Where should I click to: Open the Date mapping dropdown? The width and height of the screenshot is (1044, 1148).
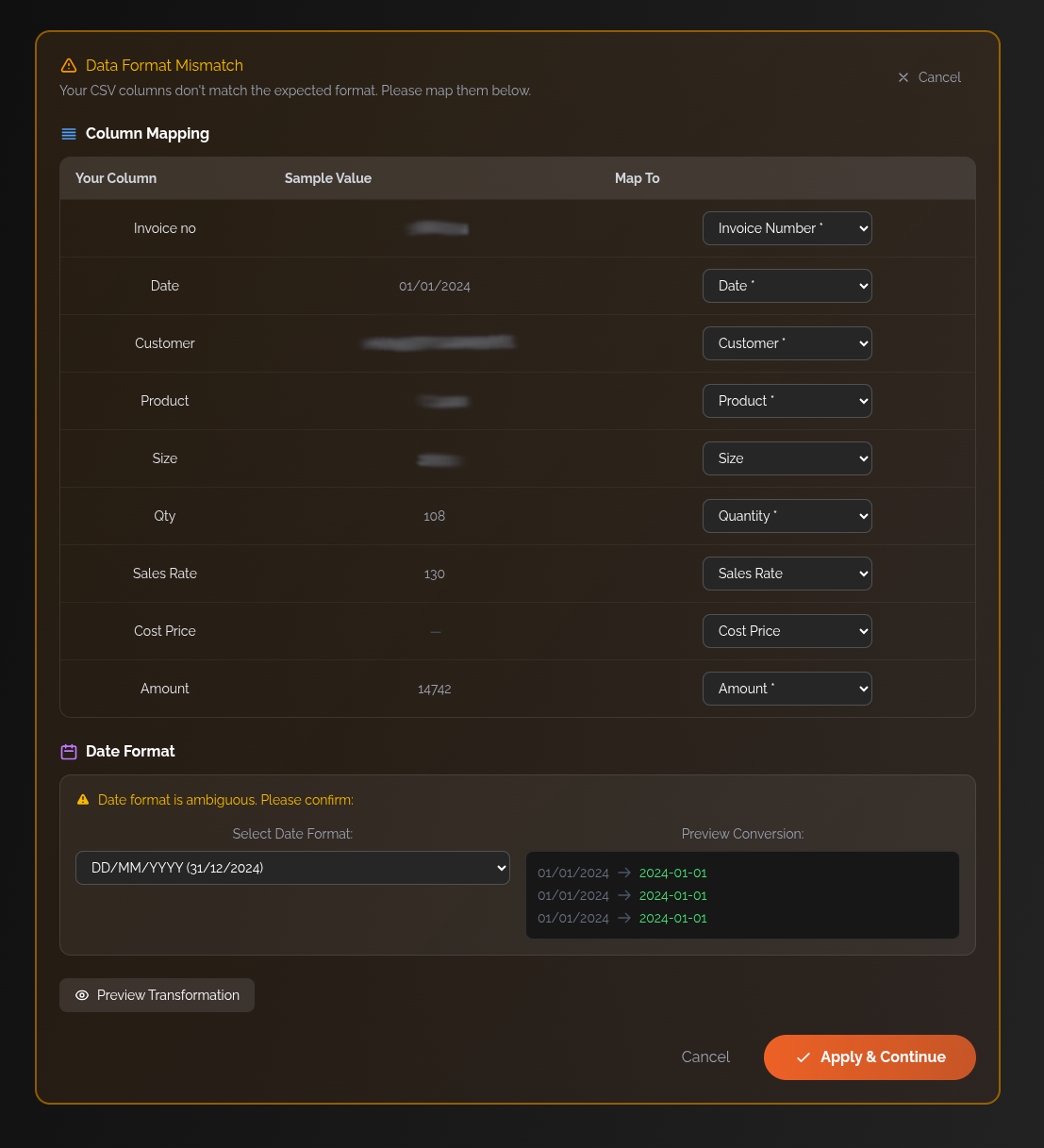787,286
